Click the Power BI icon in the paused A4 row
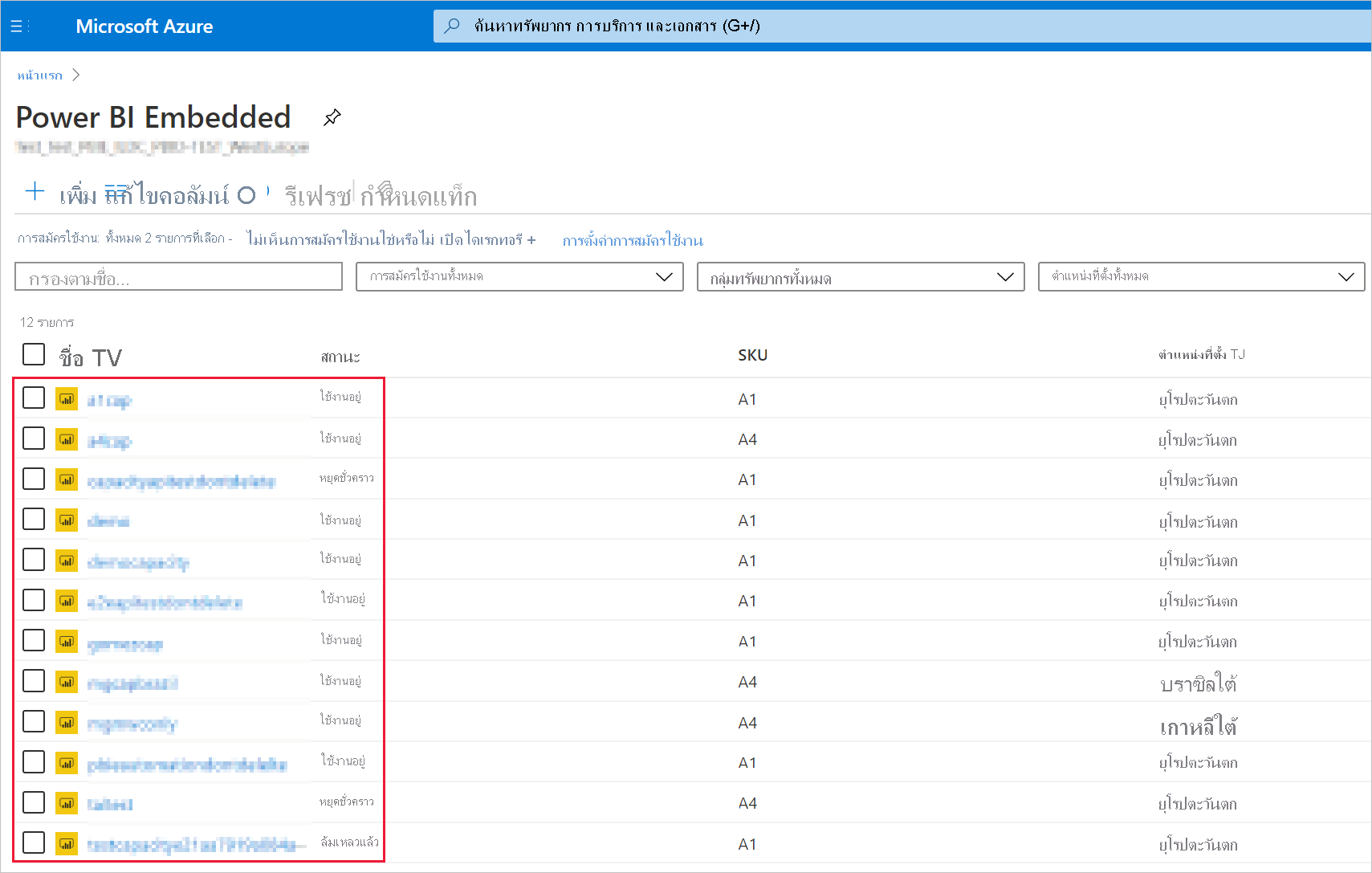The width and height of the screenshot is (1372, 873). point(67,803)
